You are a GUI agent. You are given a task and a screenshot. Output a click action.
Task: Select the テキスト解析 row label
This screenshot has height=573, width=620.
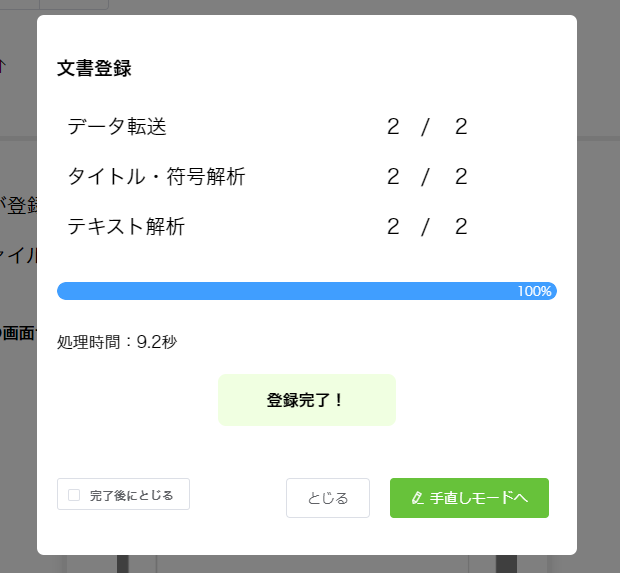(x=126, y=227)
